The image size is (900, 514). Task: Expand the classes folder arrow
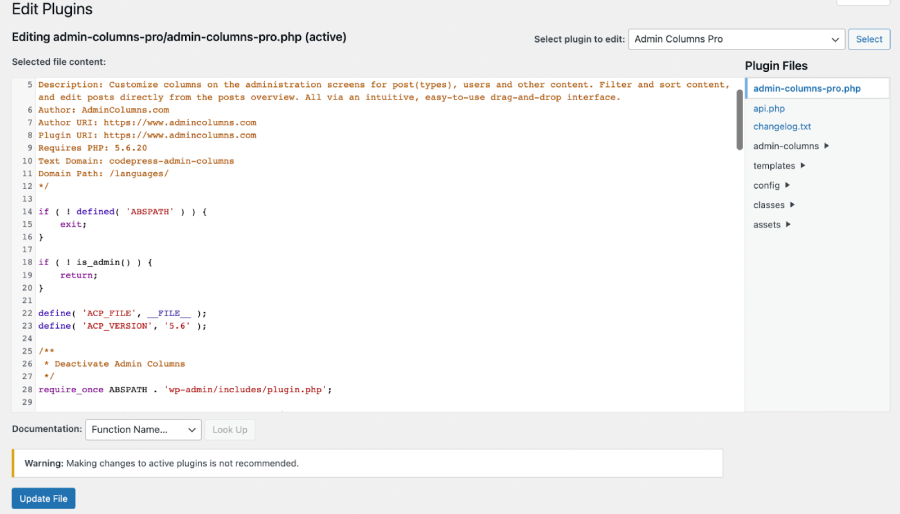coord(793,205)
